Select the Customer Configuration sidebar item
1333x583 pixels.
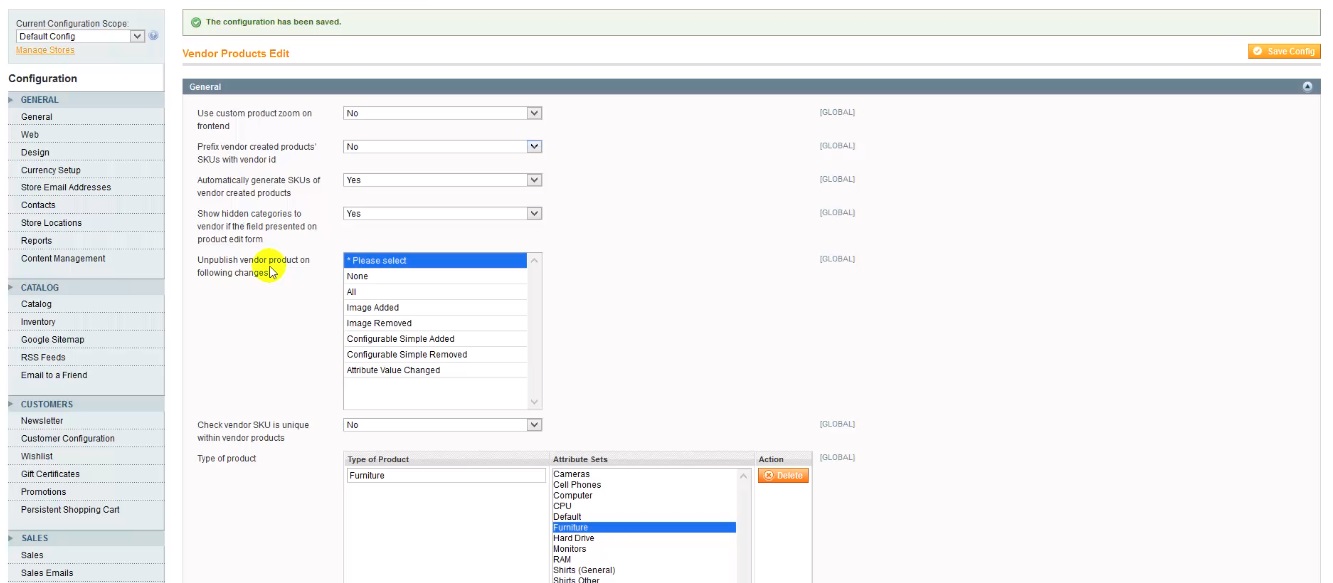tap(68, 439)
